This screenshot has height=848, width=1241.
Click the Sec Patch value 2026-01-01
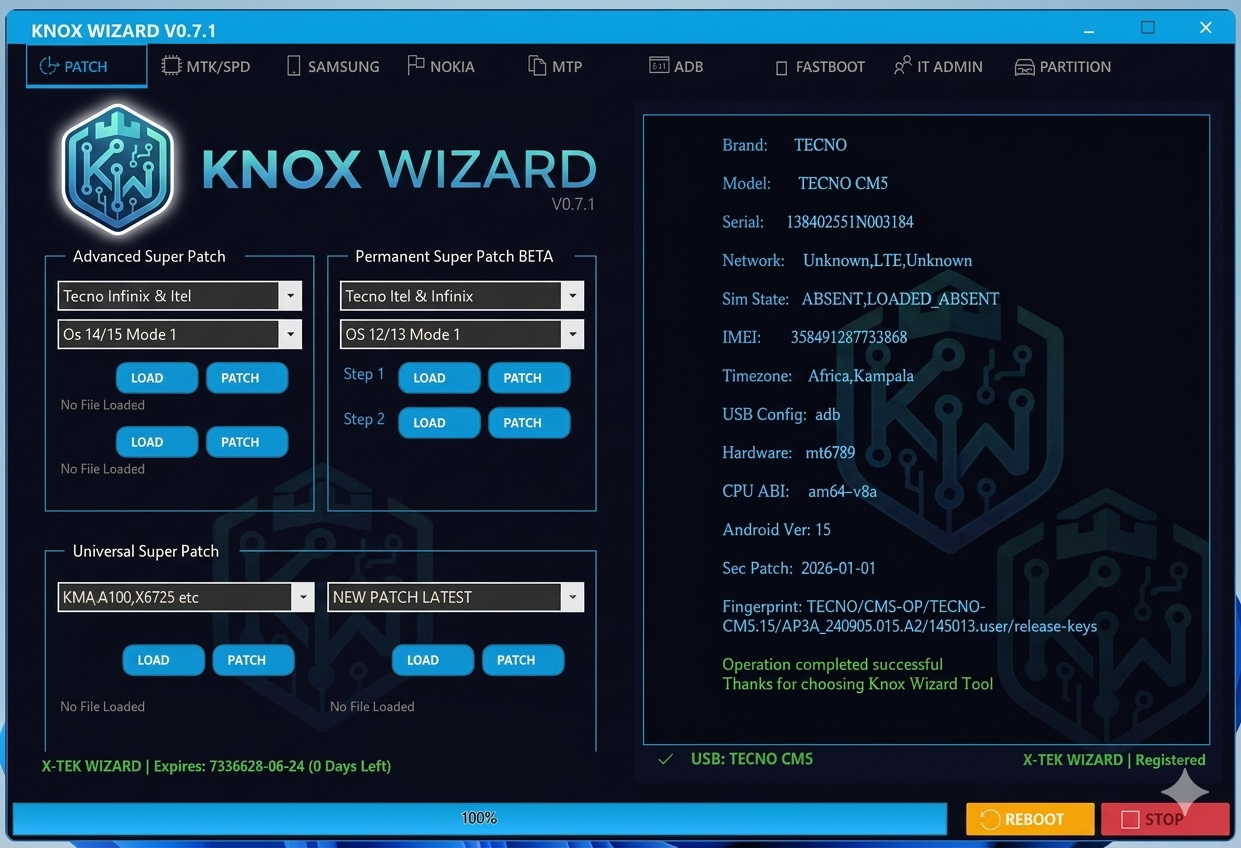pos(838,568)
